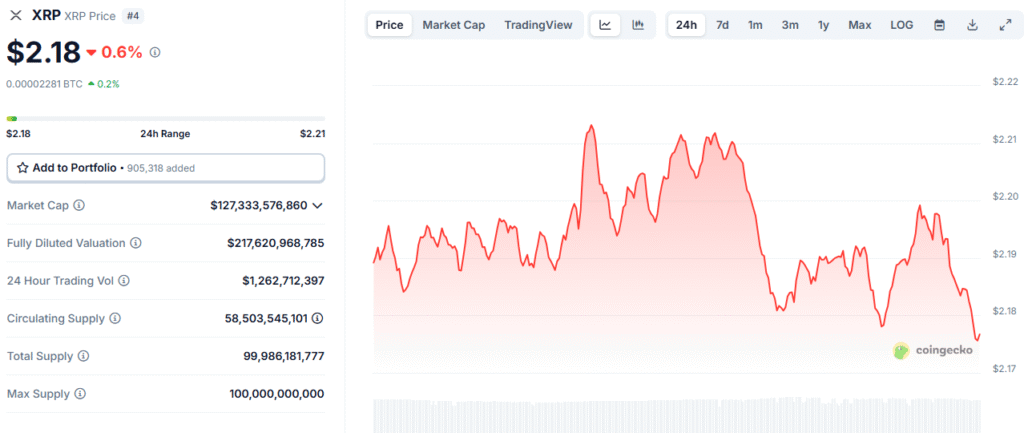The image size is (1024, 433).
Task: Switch to candlestick chart view
Action: [638, 25]
